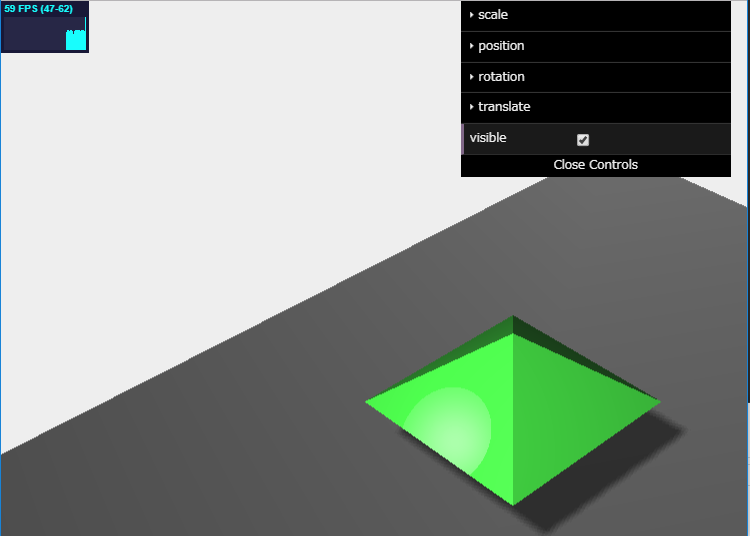The height and width of the screenshot is (536, 750).
Task: Click the rotation folder's arrow icon
Action: (471, 77)
